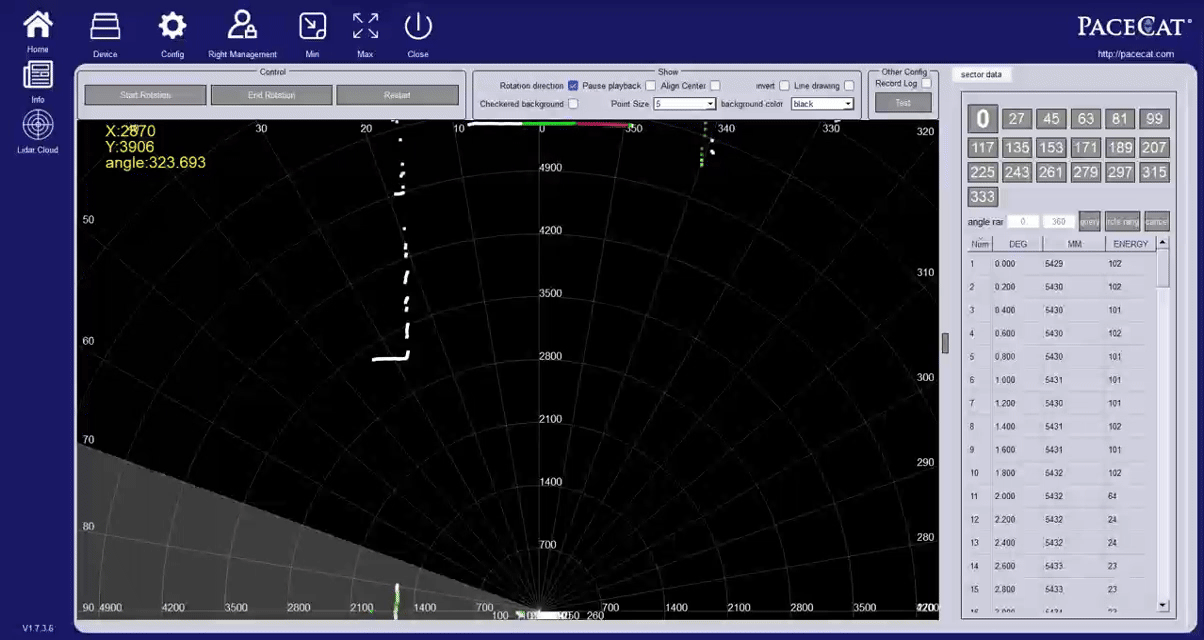Click the DEG column header
1204x640 pixels.
(x=1018, y=244)
